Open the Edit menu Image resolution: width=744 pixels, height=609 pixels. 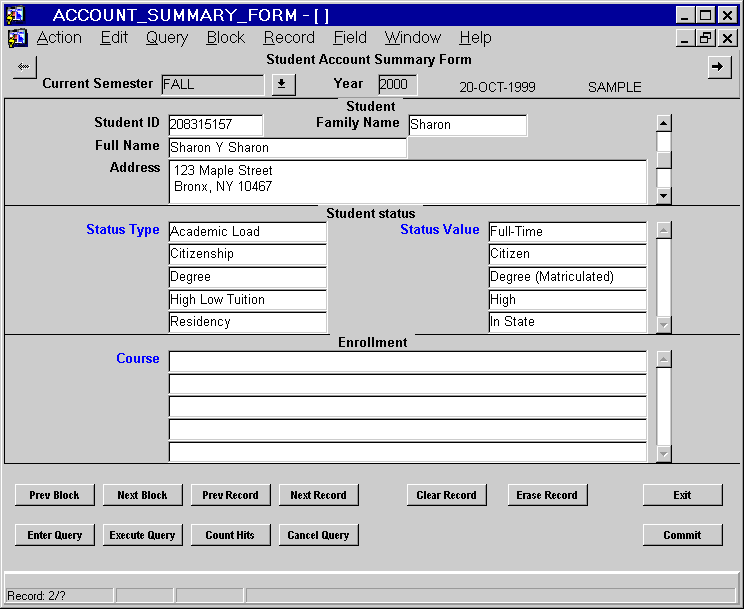(x=114, y=38)
